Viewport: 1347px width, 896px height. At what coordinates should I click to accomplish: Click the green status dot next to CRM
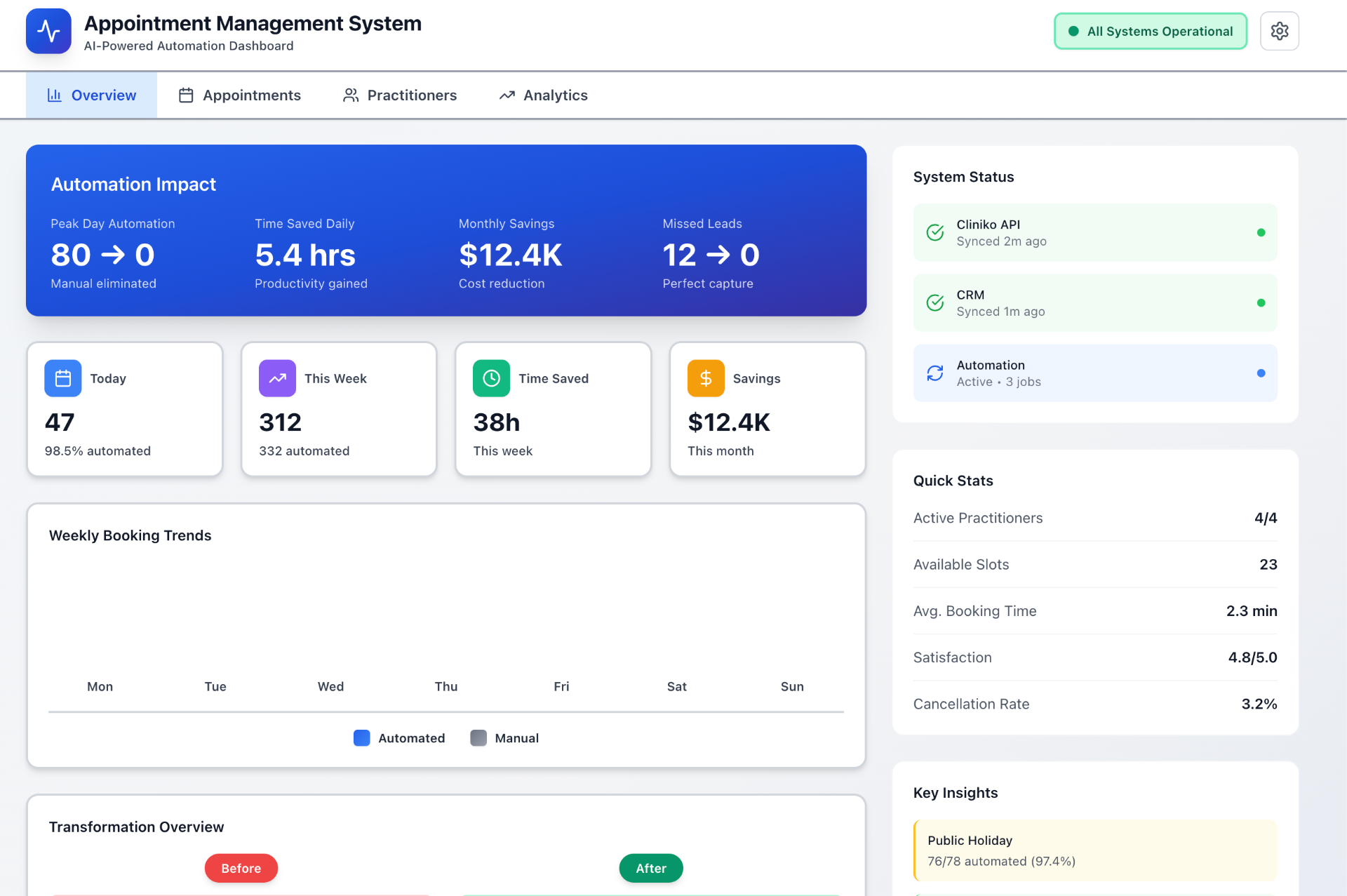1261,302
